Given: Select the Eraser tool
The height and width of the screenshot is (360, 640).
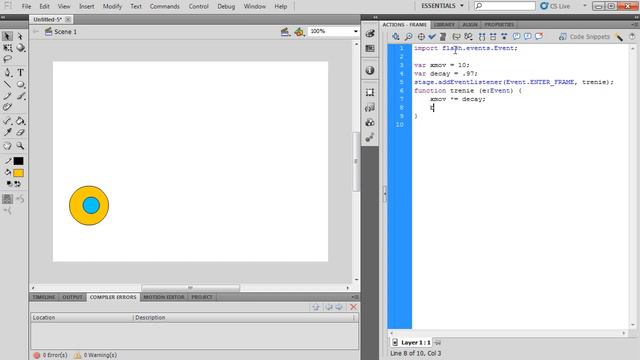Looking at the screenshot, I should (20, 132).
